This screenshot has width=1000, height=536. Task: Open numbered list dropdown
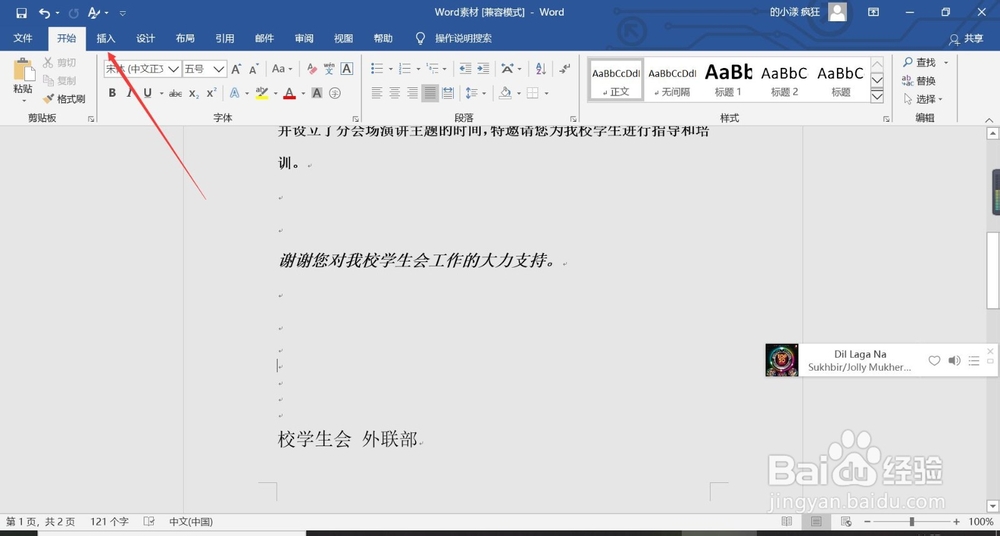(x=418, y=69)
